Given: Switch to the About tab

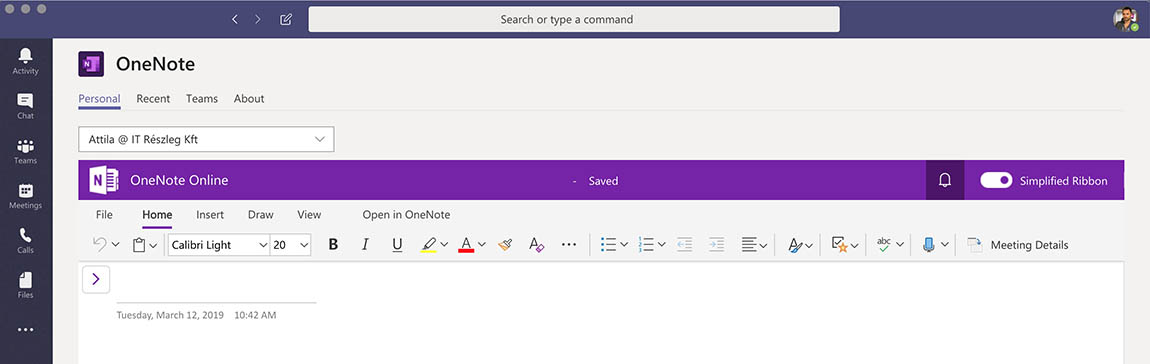Looking at the screenshot, I should click(249, 98).
